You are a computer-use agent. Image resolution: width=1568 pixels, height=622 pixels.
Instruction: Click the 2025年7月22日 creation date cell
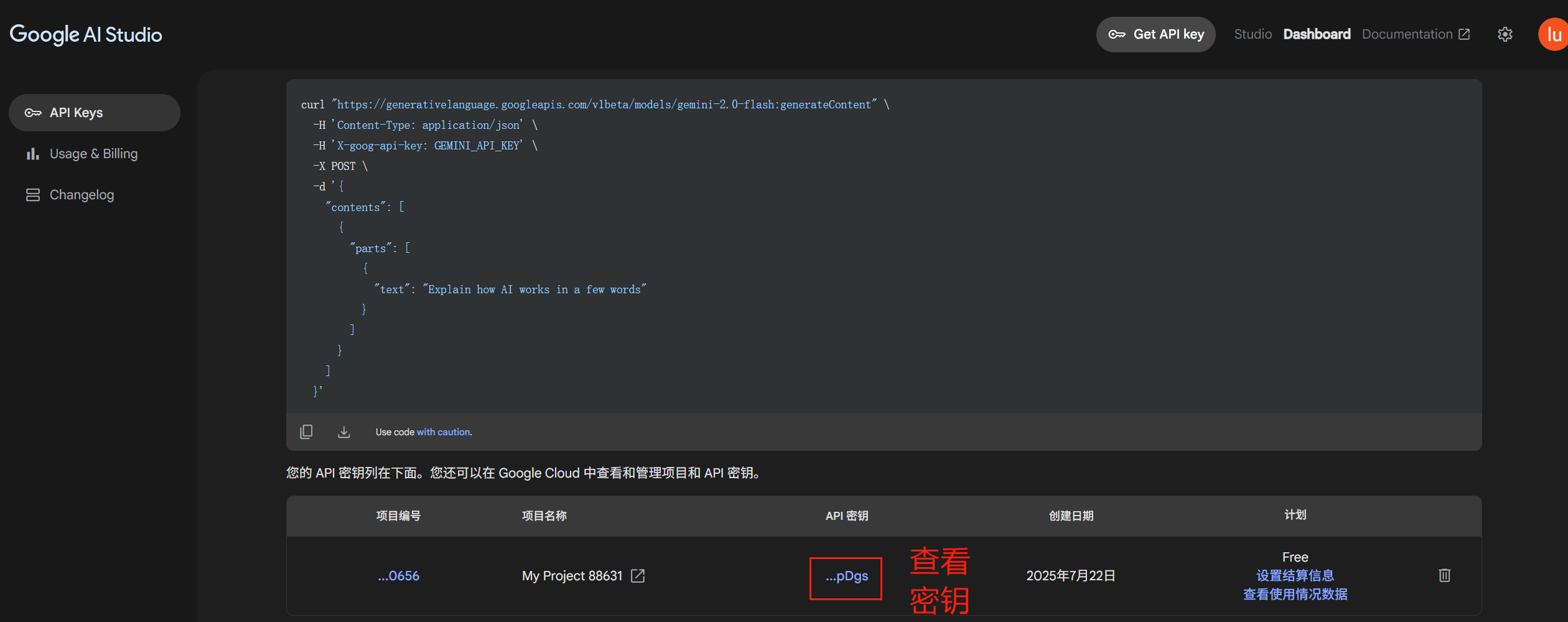[1071, 576]
